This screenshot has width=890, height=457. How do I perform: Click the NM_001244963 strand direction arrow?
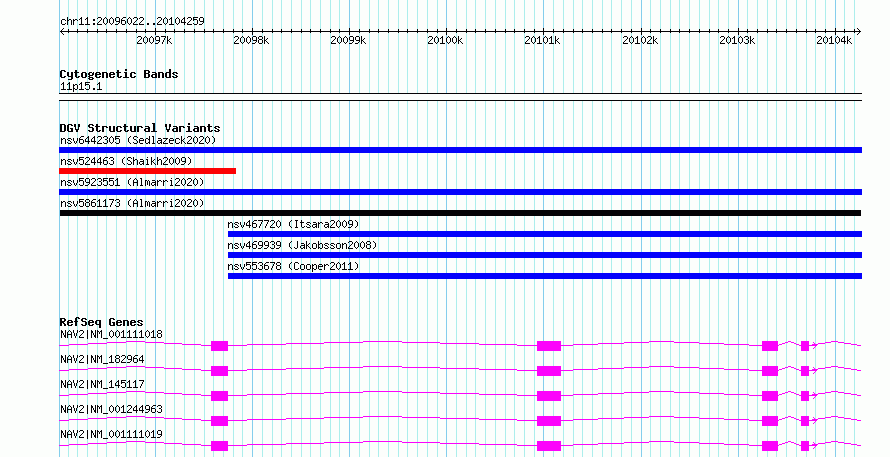pyautogui.click(x=815, y=421)
